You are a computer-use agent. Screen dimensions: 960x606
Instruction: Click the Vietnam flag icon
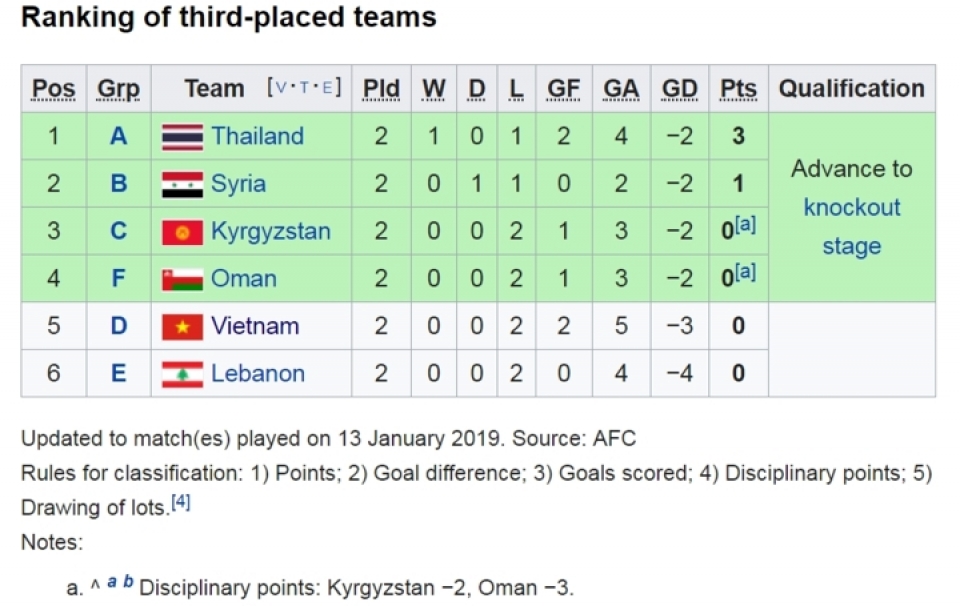(182, 327)
